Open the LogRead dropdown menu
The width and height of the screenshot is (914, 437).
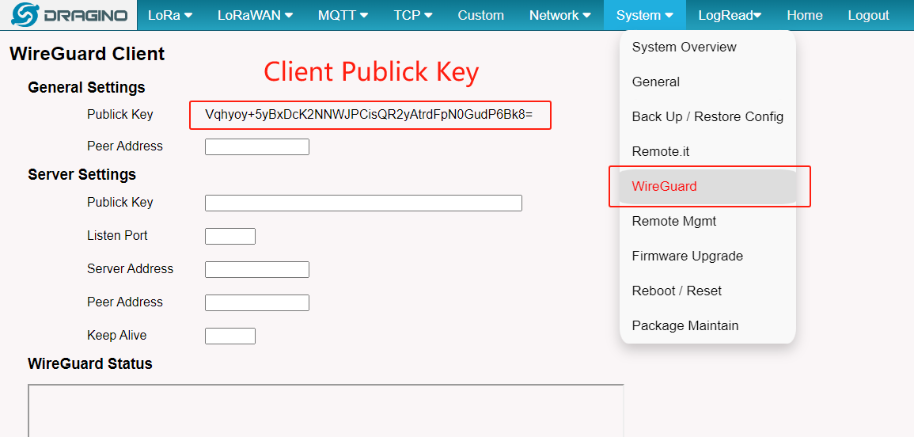pyautogui.click(x=730, y=16)
